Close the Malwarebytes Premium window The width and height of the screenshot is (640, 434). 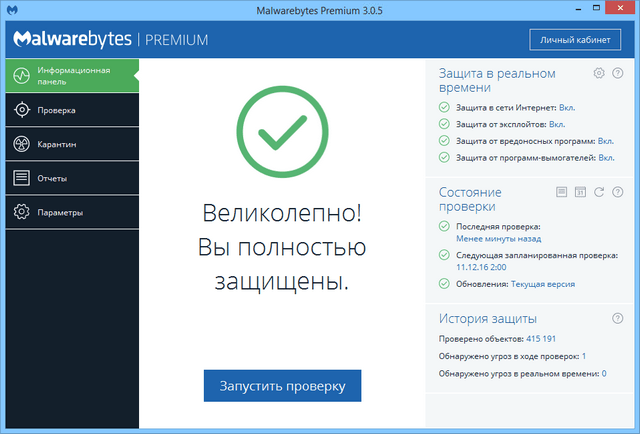coord(621,8)
